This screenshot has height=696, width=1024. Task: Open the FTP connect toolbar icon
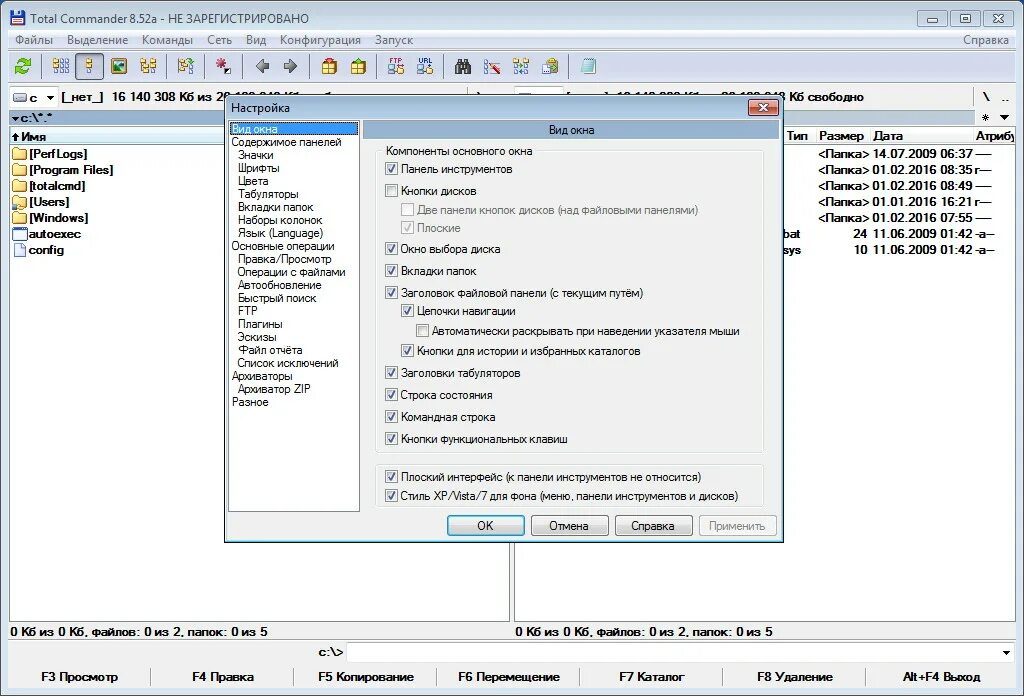click(396, 66)
